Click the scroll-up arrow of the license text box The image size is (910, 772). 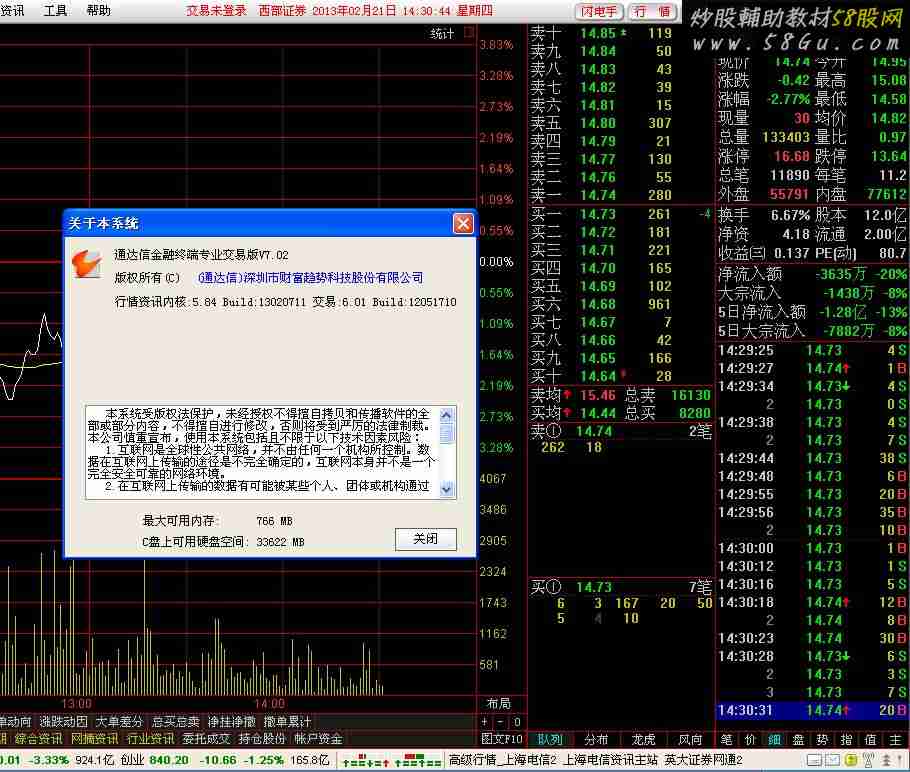[x=446, y=414]
